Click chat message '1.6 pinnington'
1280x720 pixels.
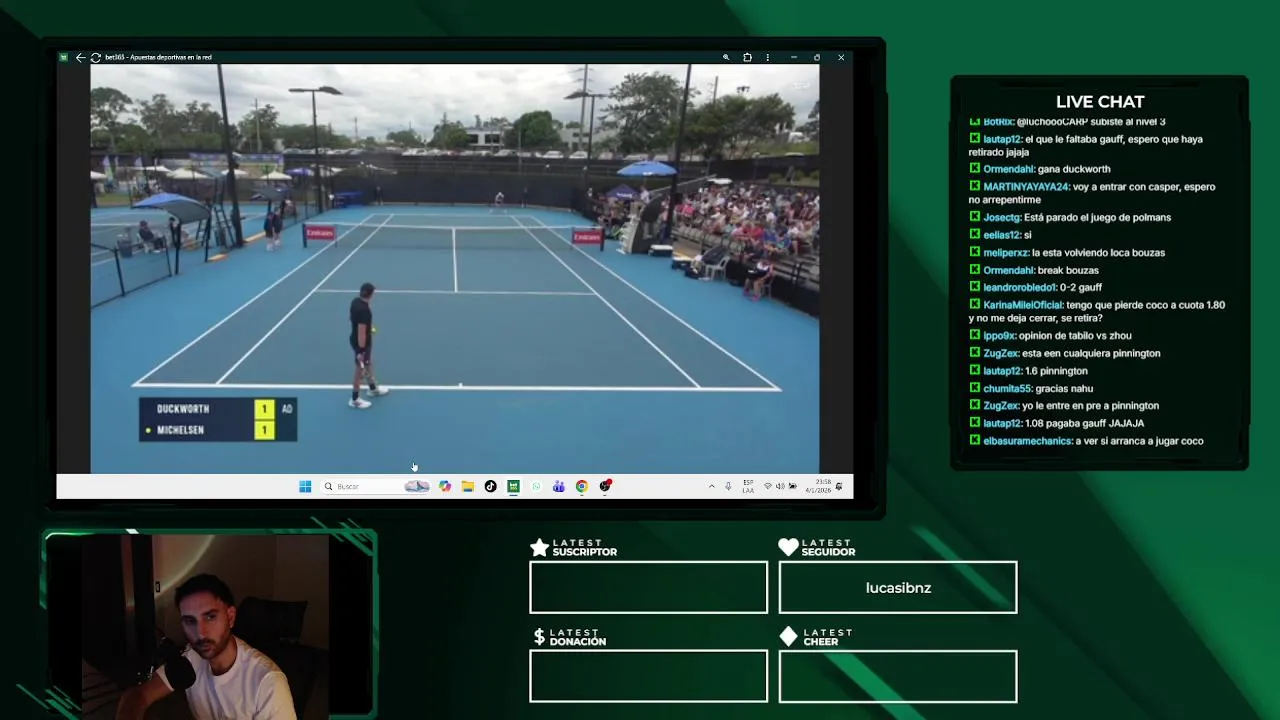click(1056, 371)
